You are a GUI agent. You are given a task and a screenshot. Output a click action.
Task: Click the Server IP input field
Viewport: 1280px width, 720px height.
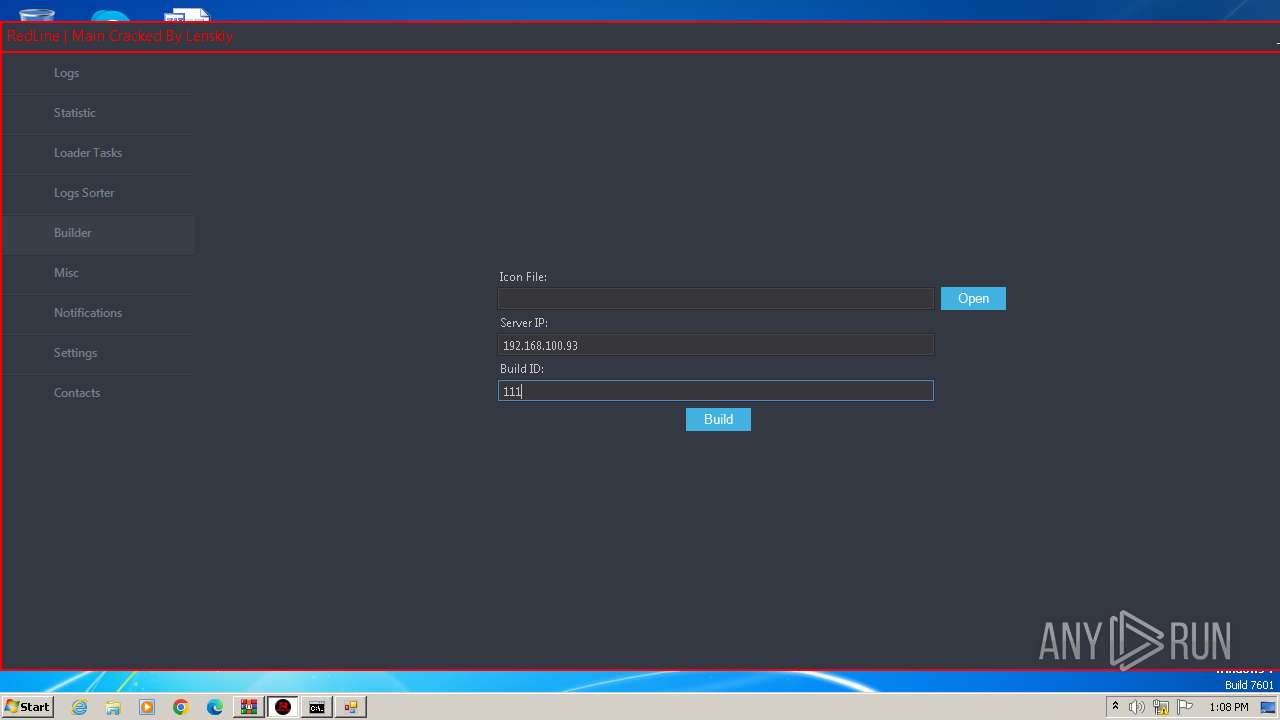[716, 345]
